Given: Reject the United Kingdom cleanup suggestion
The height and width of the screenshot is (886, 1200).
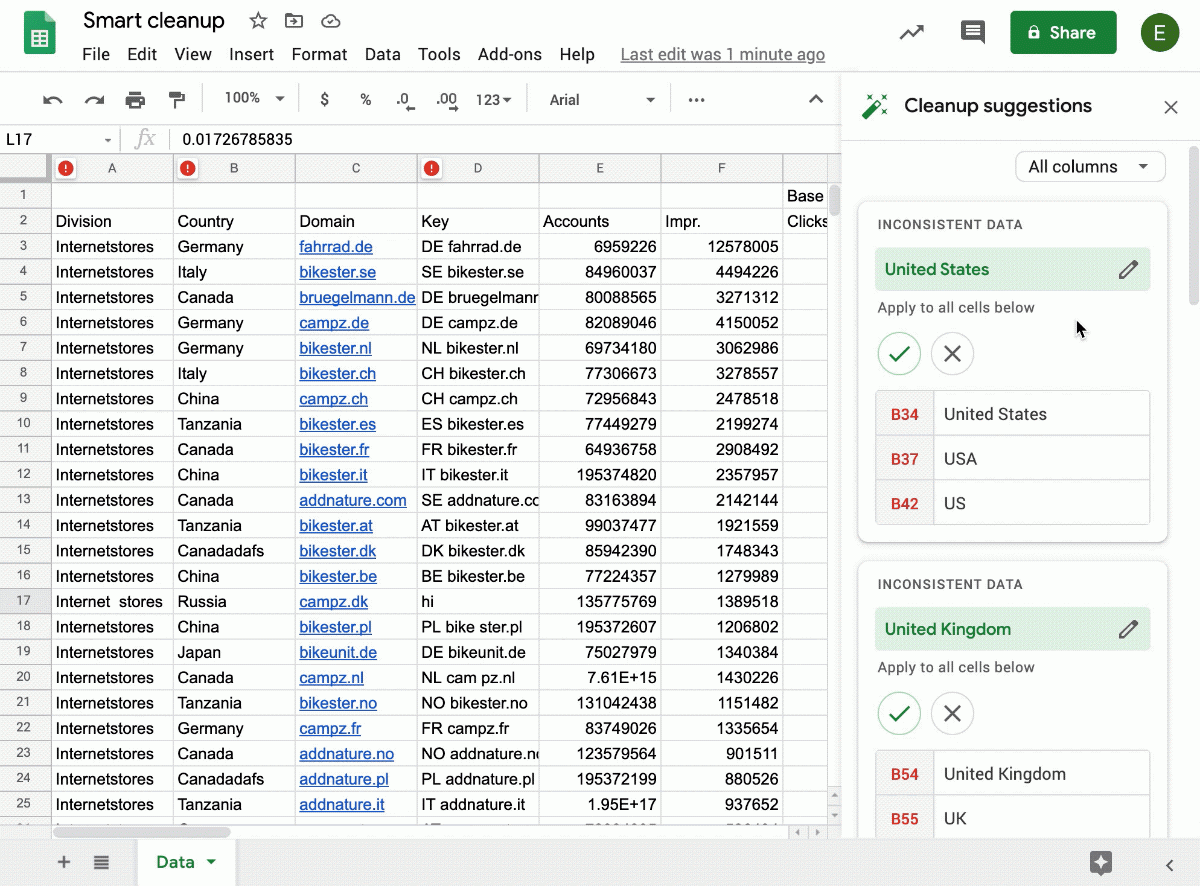Looking at the screenshot, I should point(952,713).
